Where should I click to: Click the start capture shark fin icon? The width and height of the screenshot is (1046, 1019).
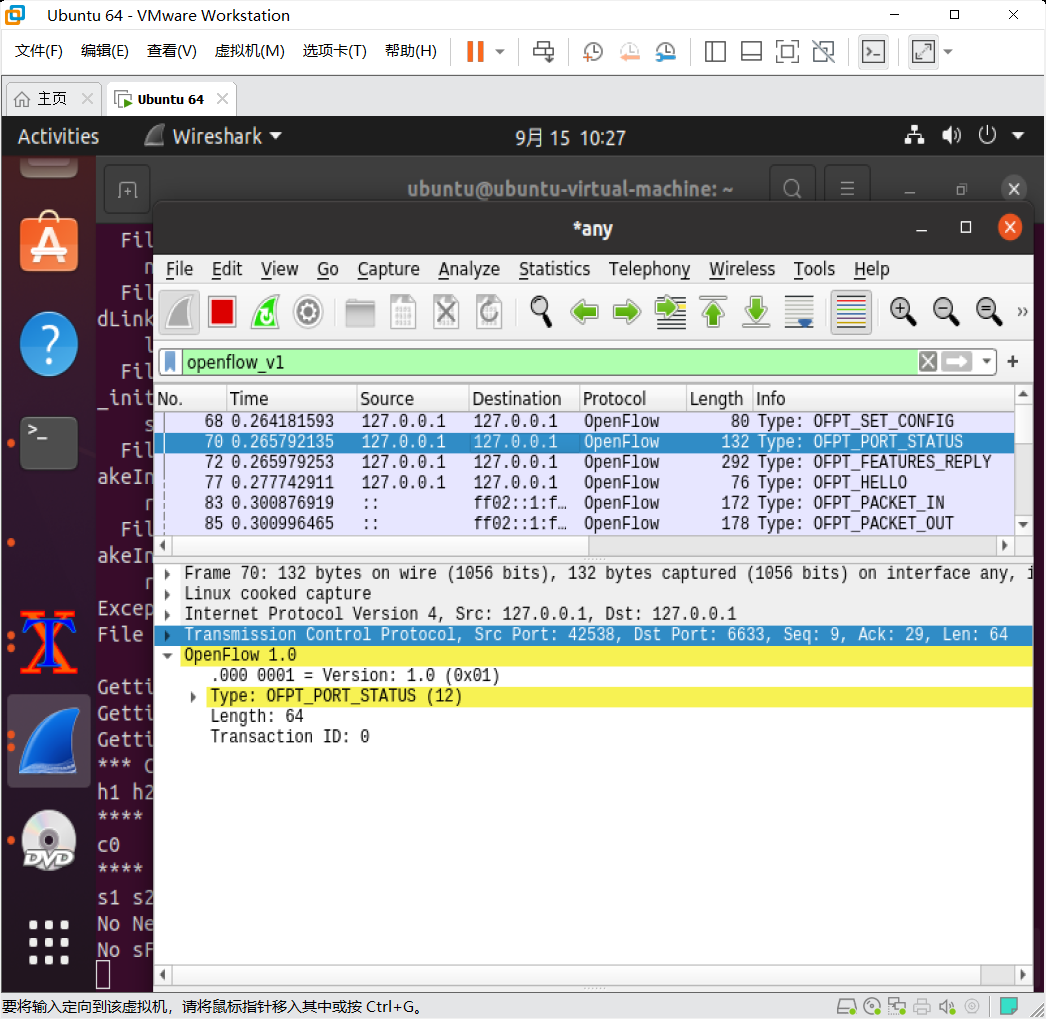tap(179, 312)
